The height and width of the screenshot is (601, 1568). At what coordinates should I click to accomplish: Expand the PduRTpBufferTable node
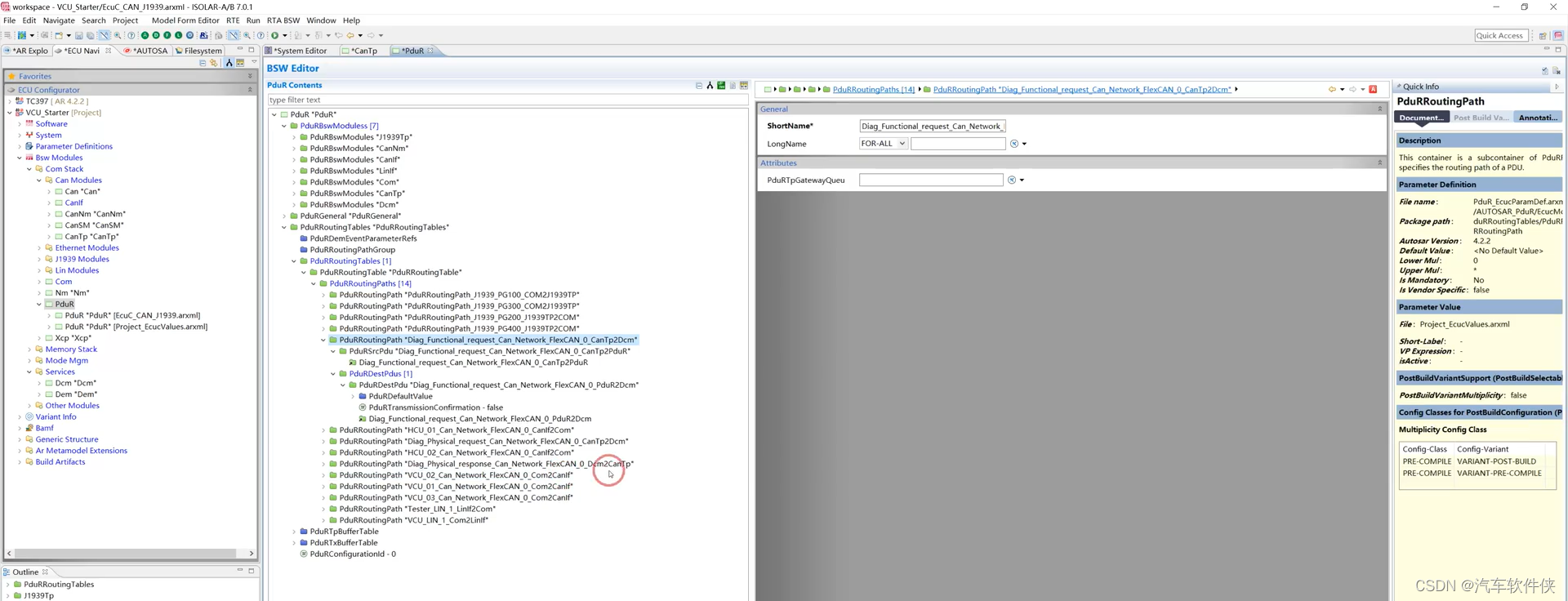click(x=294, y=531)
